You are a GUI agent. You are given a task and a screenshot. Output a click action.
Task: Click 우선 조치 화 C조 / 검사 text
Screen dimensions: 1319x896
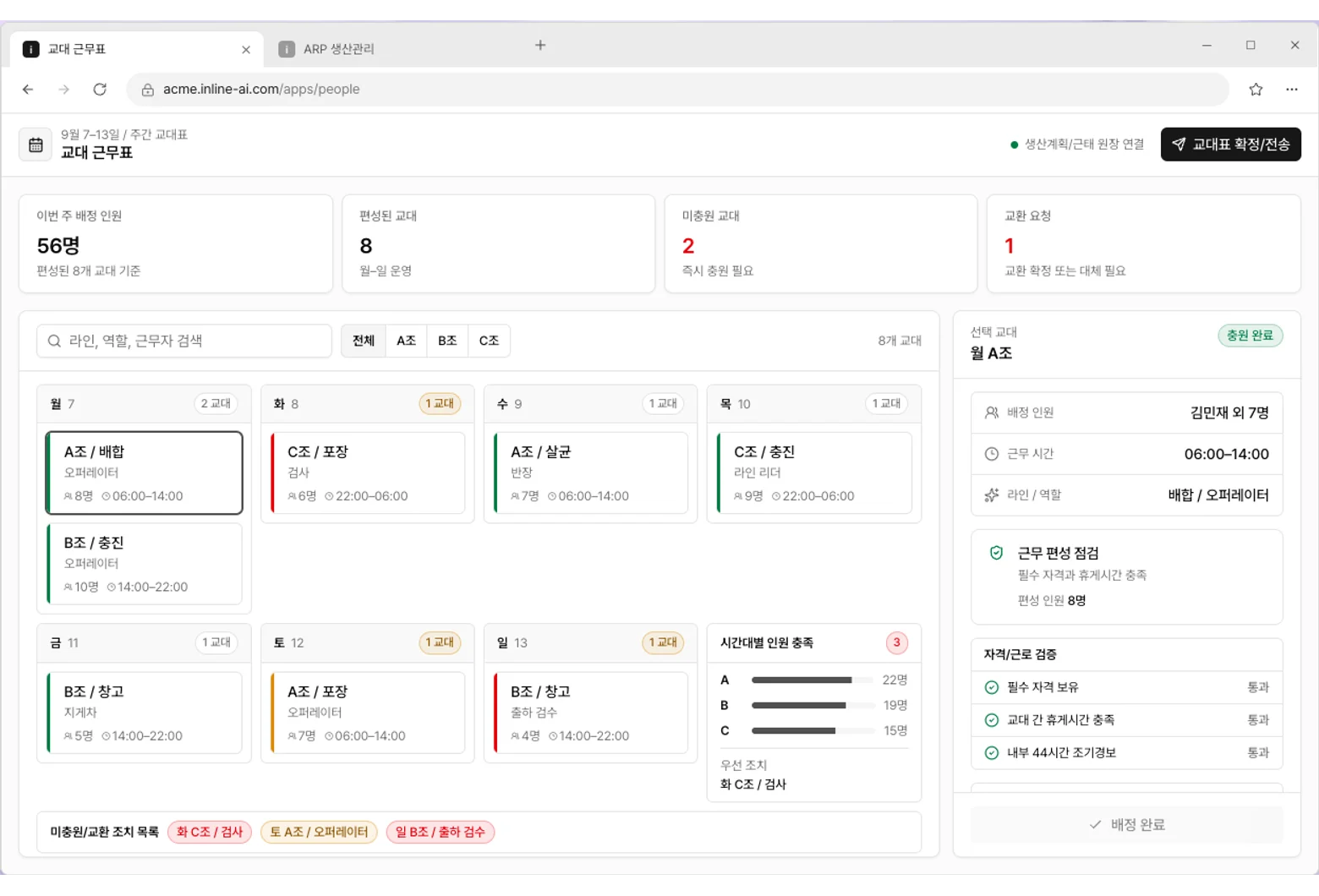(753, 784)
